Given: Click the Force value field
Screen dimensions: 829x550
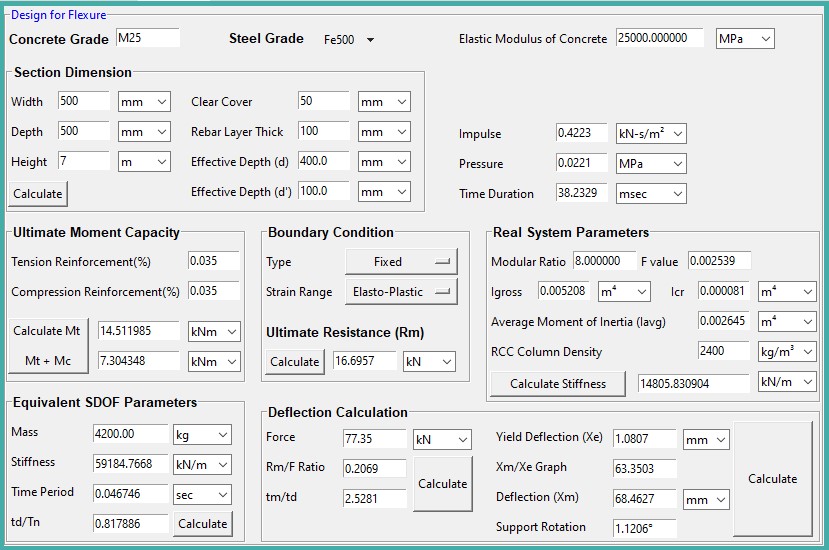Looking at the screenshot, I should (375, 438).
